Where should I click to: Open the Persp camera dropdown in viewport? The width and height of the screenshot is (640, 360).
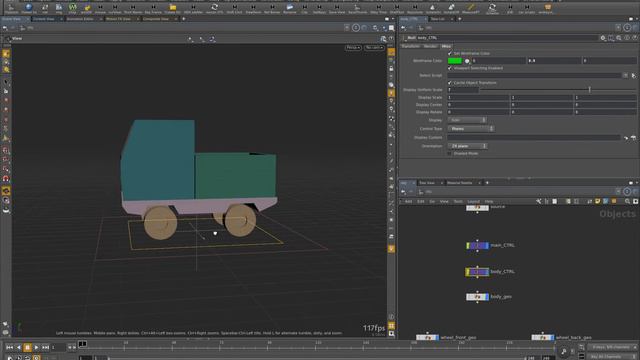click(353, 48)
